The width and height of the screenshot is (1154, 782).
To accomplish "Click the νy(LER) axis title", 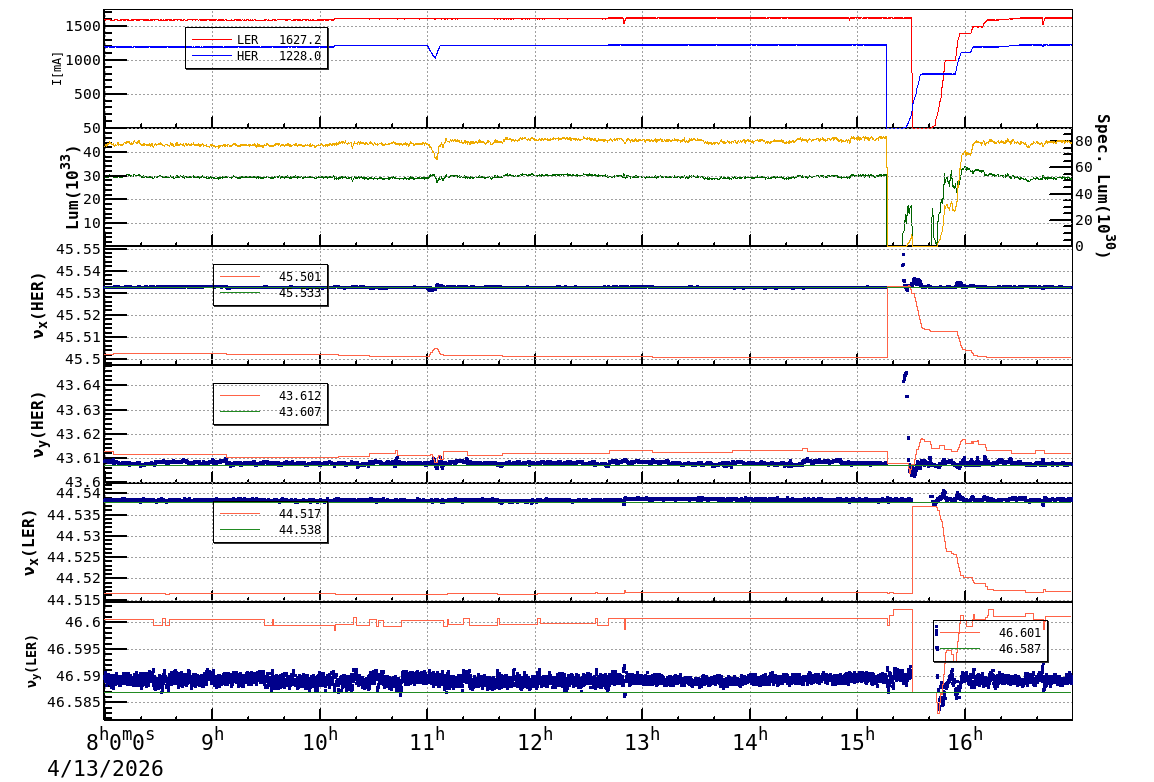I will pyautogui.click(x=32, y=660).
